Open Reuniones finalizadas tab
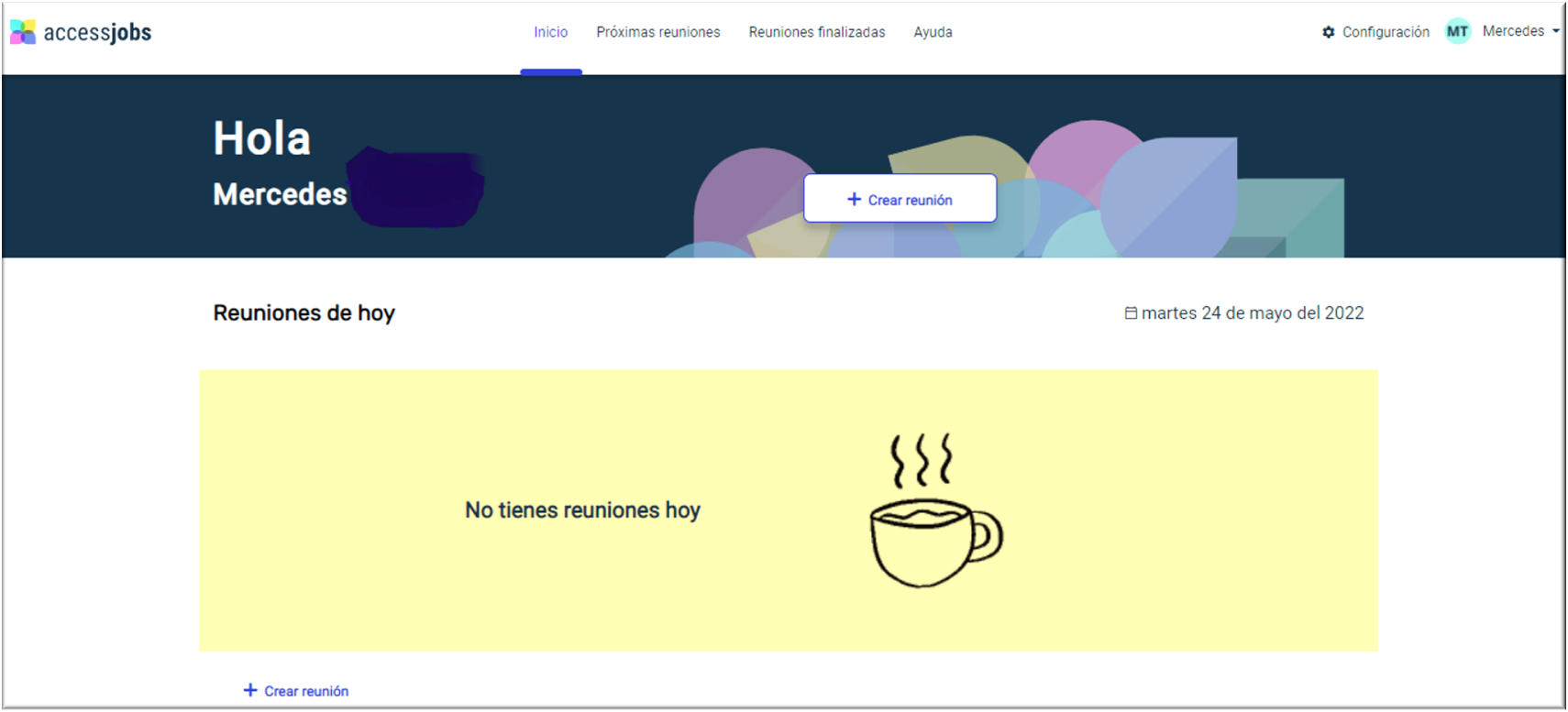Image resolution: width=1568 pixels, height=712 pixels. 817,32
